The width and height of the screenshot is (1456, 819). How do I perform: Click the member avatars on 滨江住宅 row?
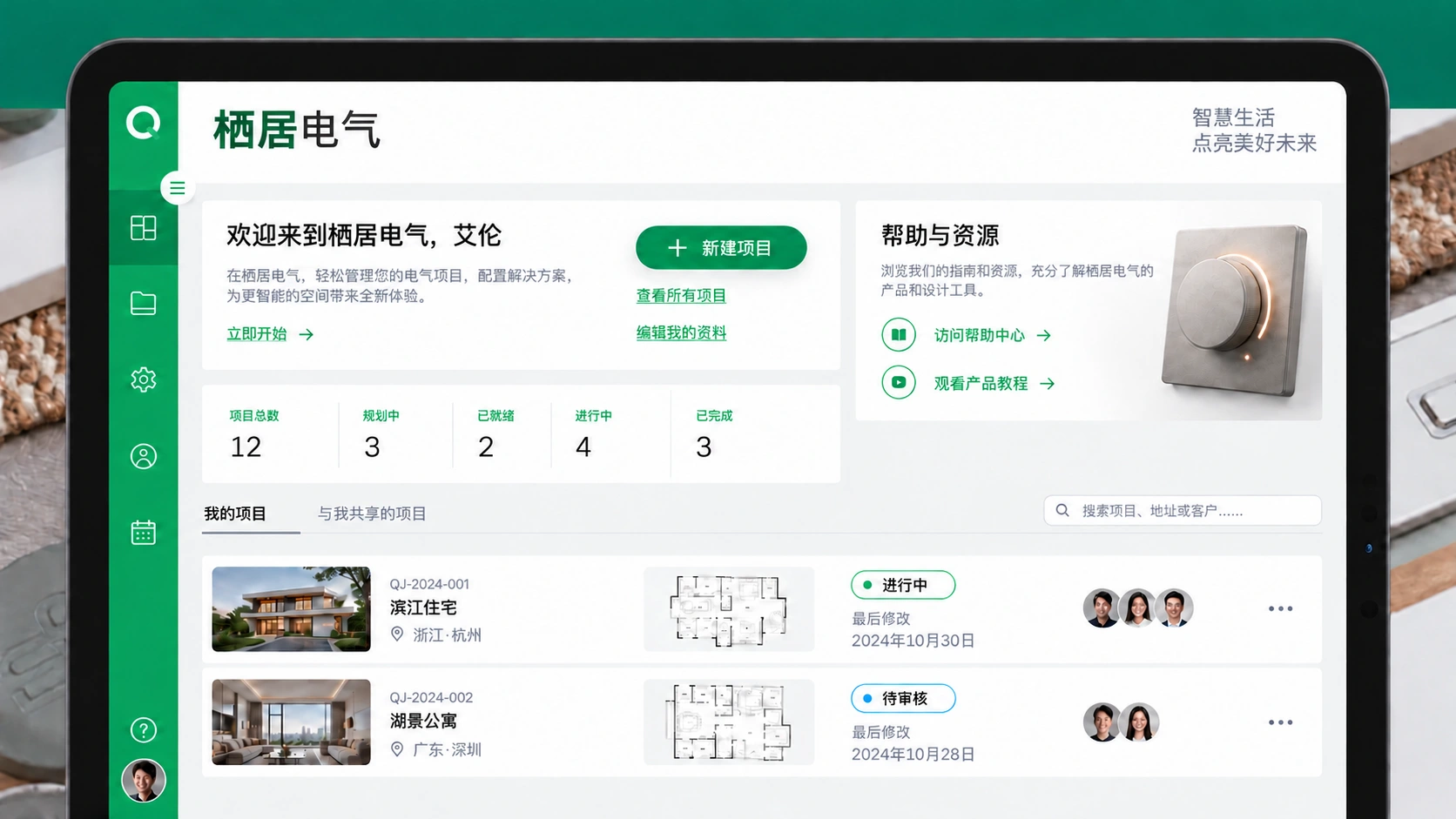1138,608
